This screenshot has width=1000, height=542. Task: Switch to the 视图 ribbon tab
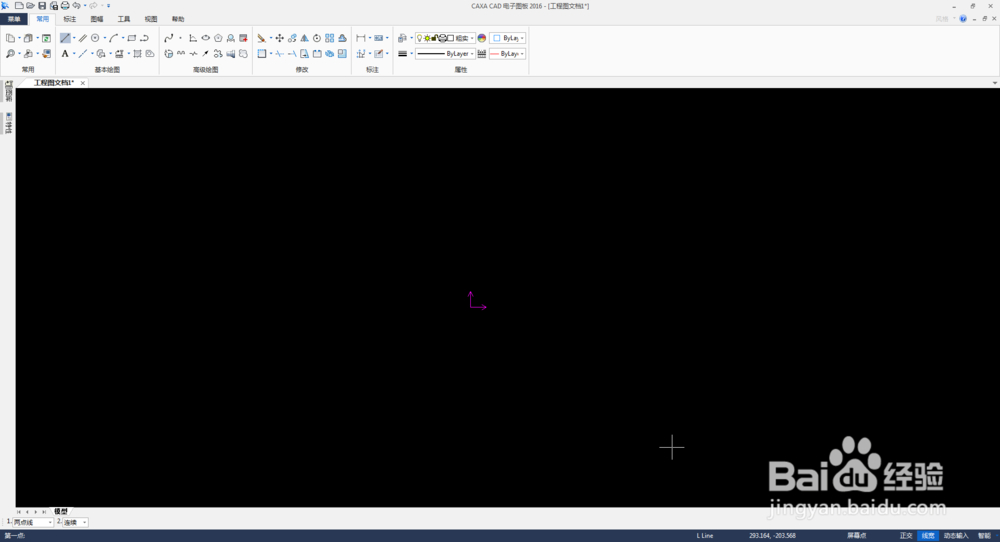(151, 19)
